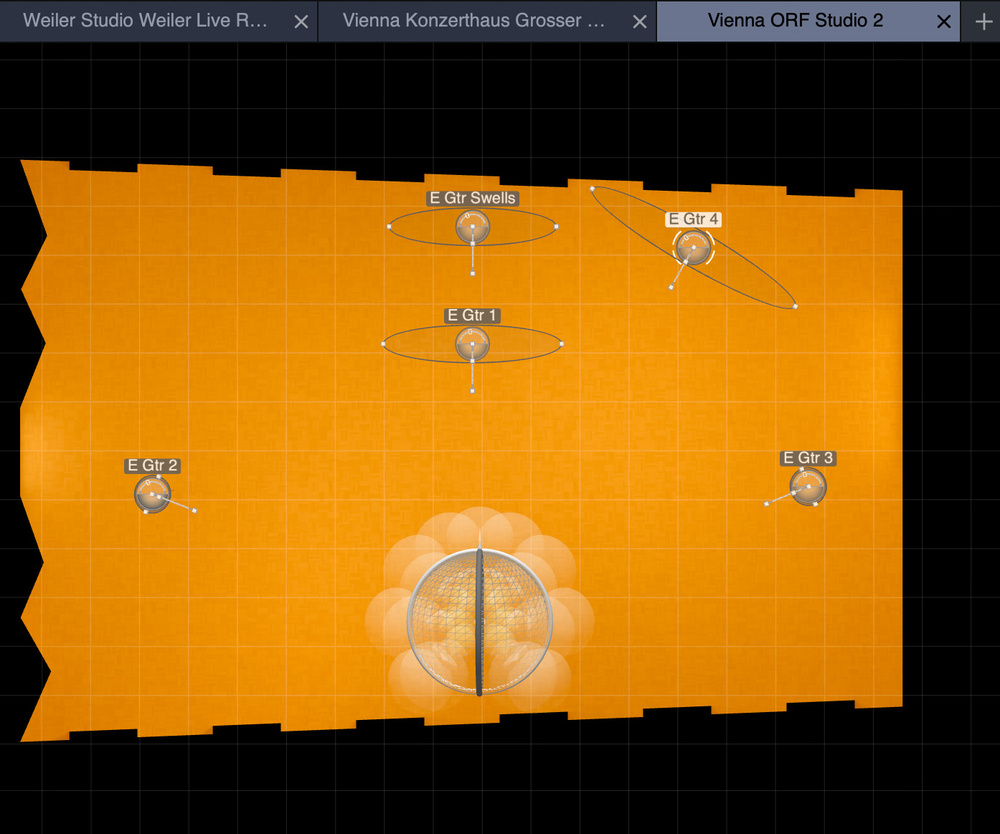Select the E Gtr 2 instrument icon

pos(152,493)
